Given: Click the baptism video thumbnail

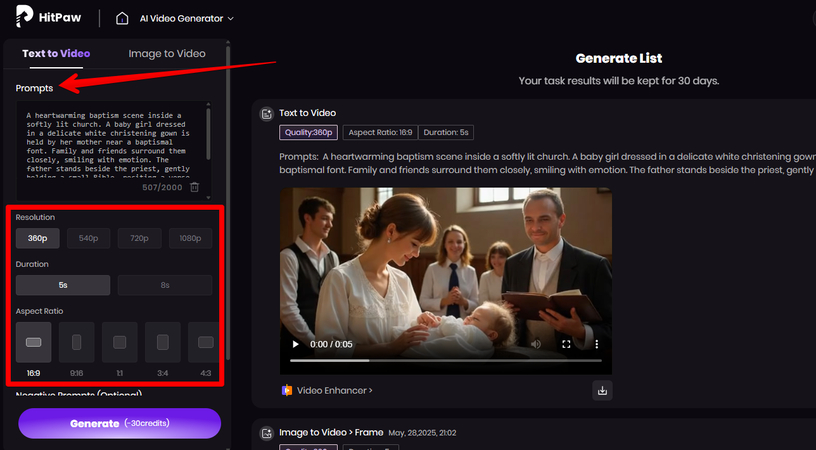Looking at the screenshot, I should (445, 281).
